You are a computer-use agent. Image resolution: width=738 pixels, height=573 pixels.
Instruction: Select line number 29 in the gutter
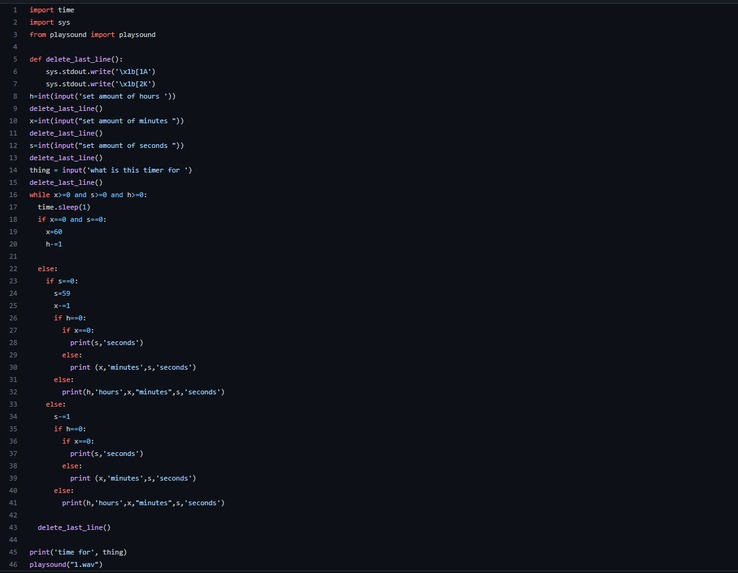13,355
